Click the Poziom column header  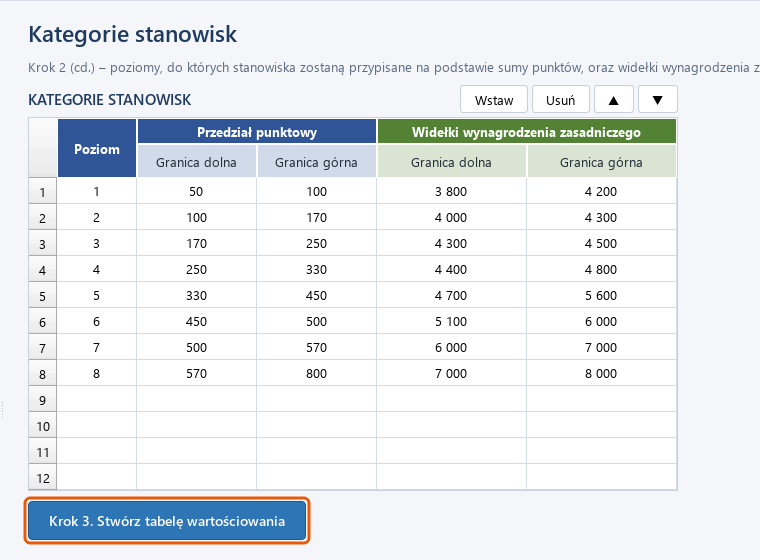97,148
